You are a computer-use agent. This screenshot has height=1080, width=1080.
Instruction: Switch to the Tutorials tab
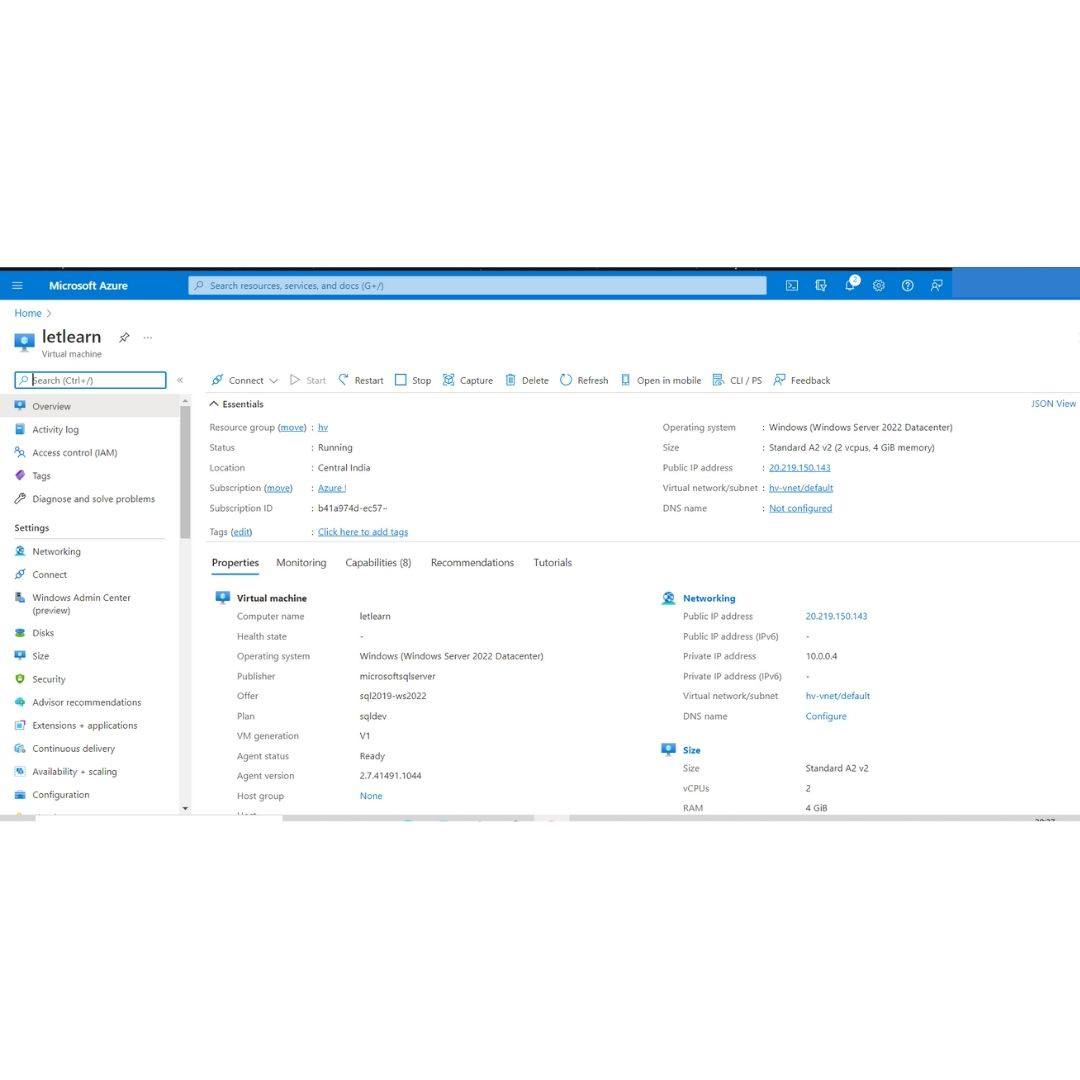(x=552, y=563)
